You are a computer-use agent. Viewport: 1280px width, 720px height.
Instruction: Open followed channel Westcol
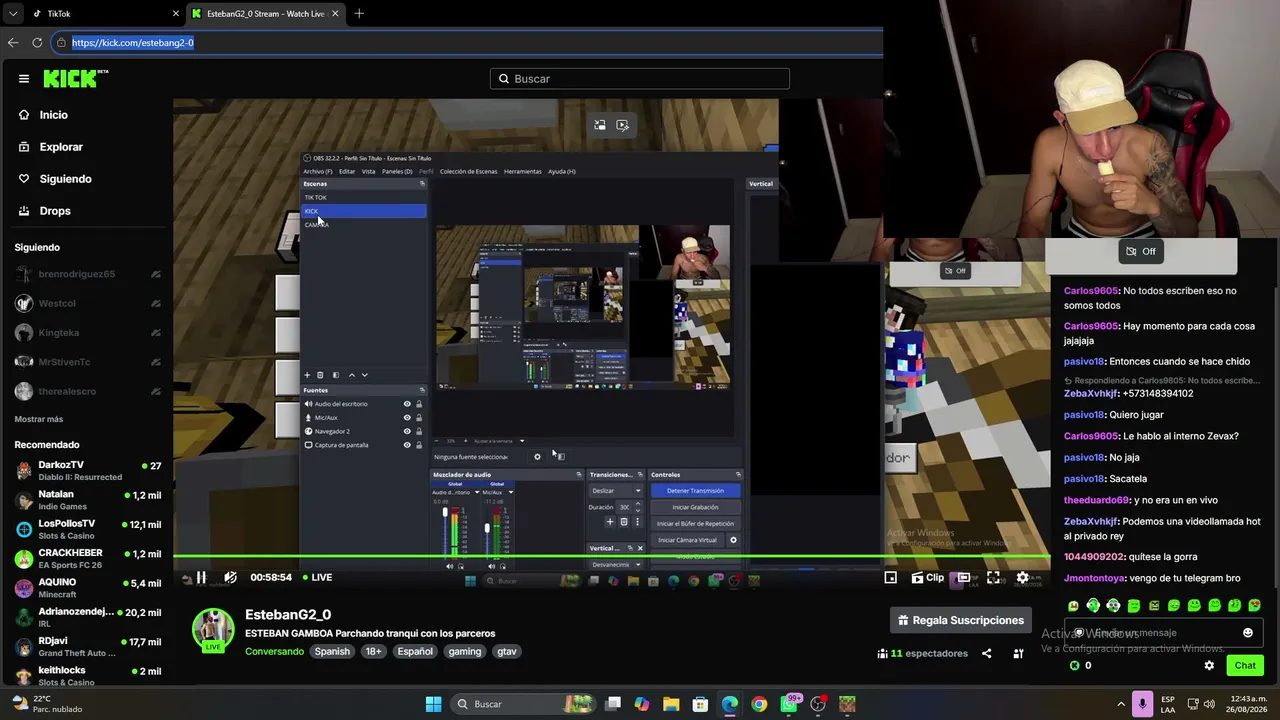click(87, 303)
